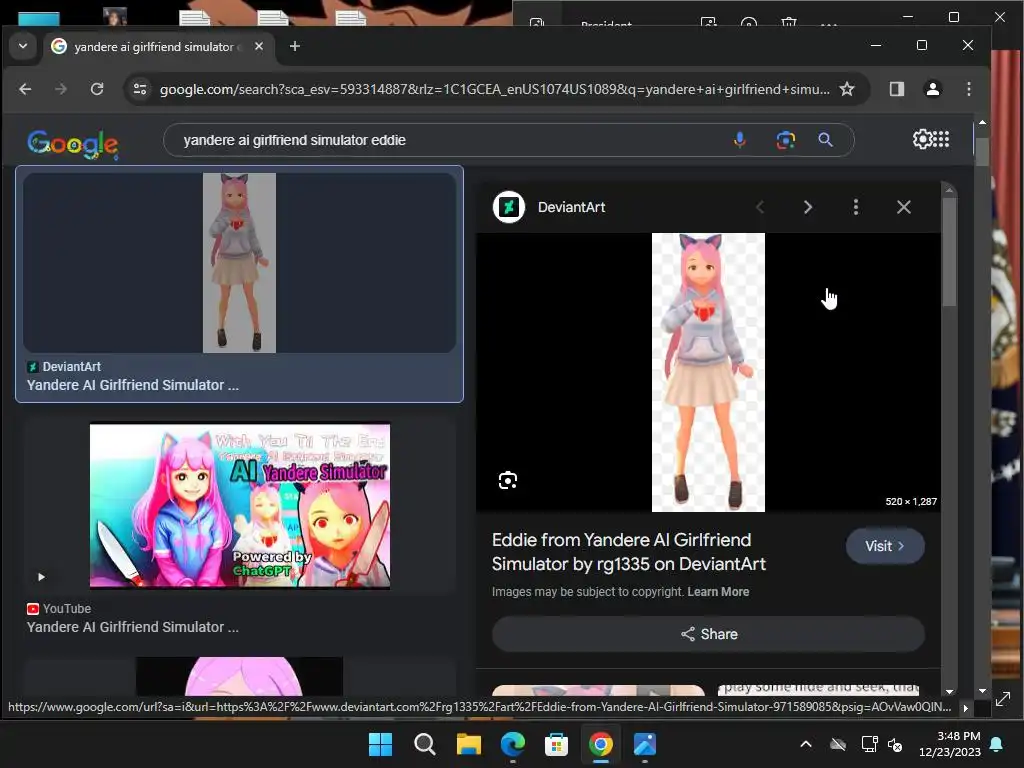
Task: Start voice search with microphone icon
Action: coord(739,140)
